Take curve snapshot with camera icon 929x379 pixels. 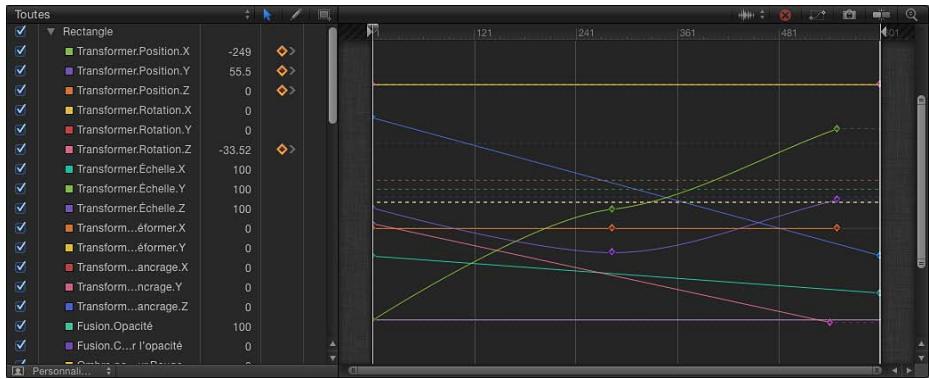click(849, 15)
